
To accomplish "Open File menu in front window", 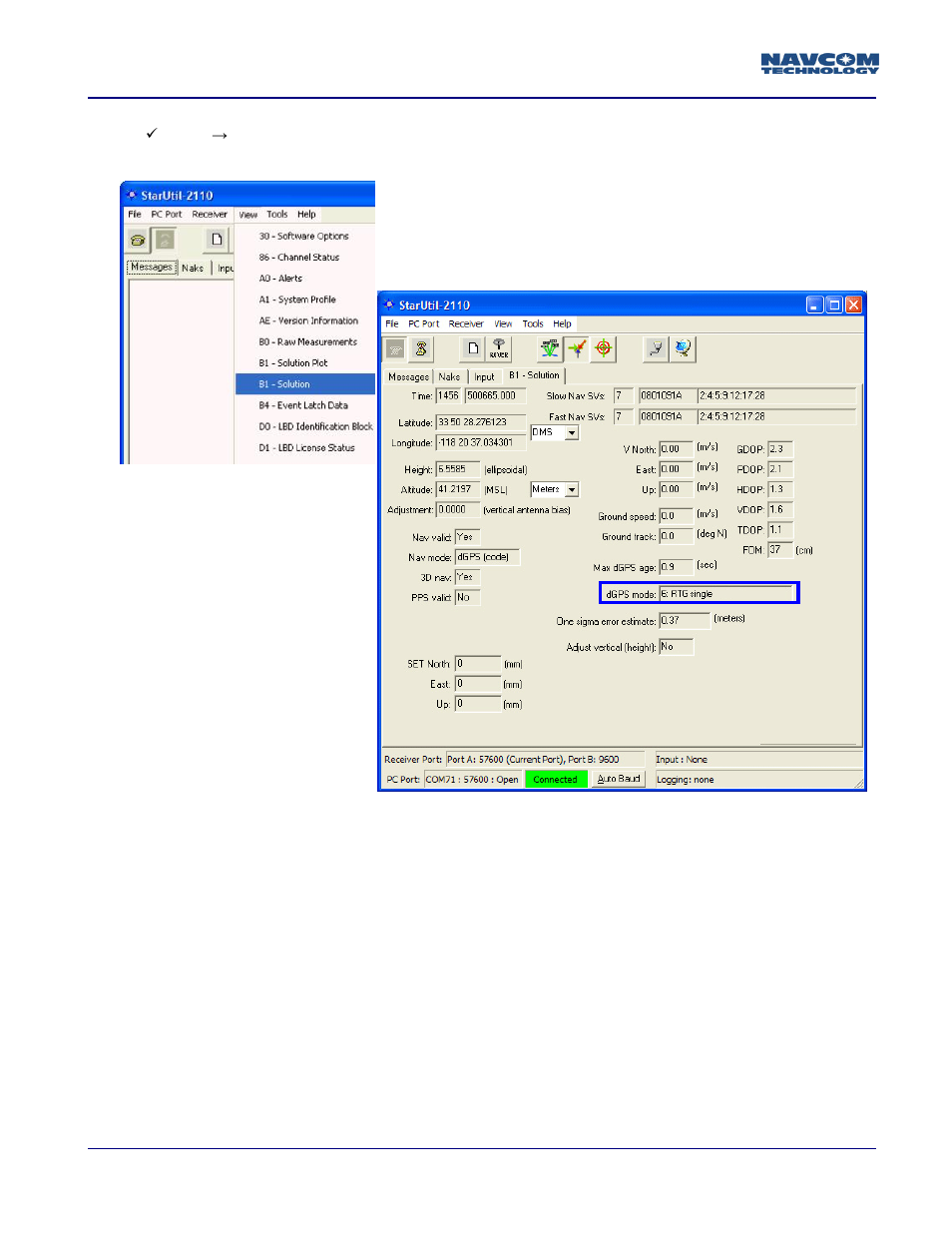I will (x=392, y=324).
